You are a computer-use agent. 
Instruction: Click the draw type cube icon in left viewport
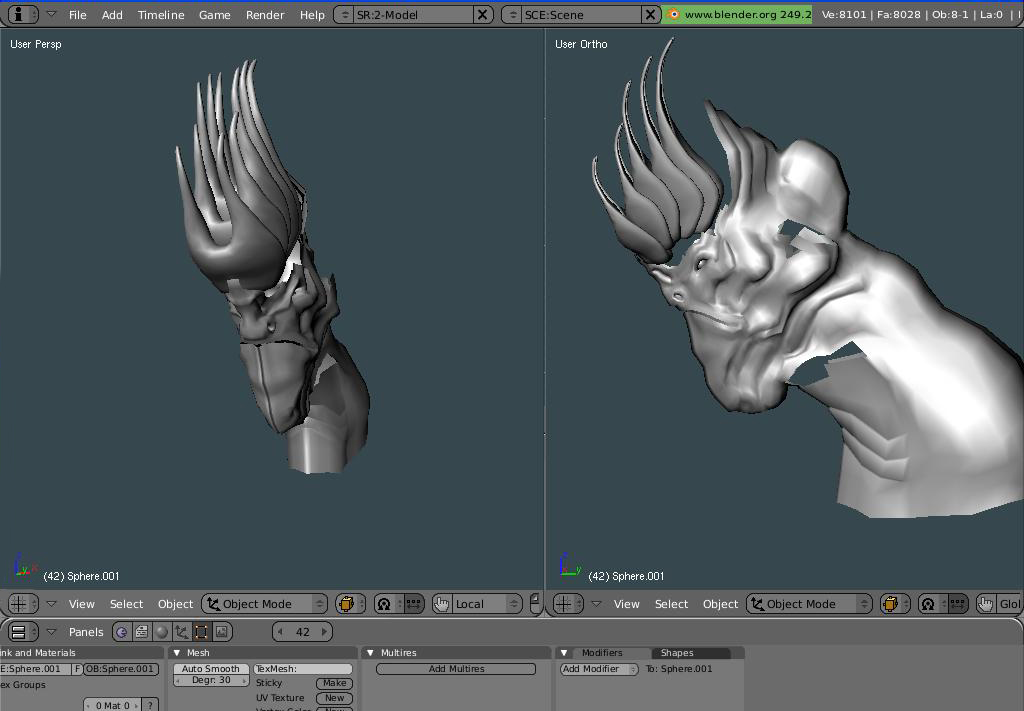(x=347, y=604)
